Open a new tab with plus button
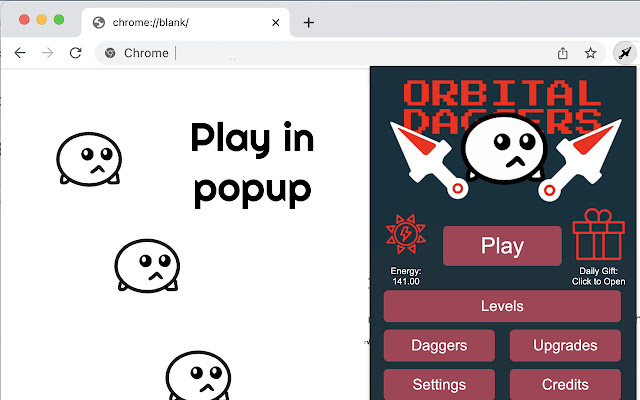 coord(309,22)
